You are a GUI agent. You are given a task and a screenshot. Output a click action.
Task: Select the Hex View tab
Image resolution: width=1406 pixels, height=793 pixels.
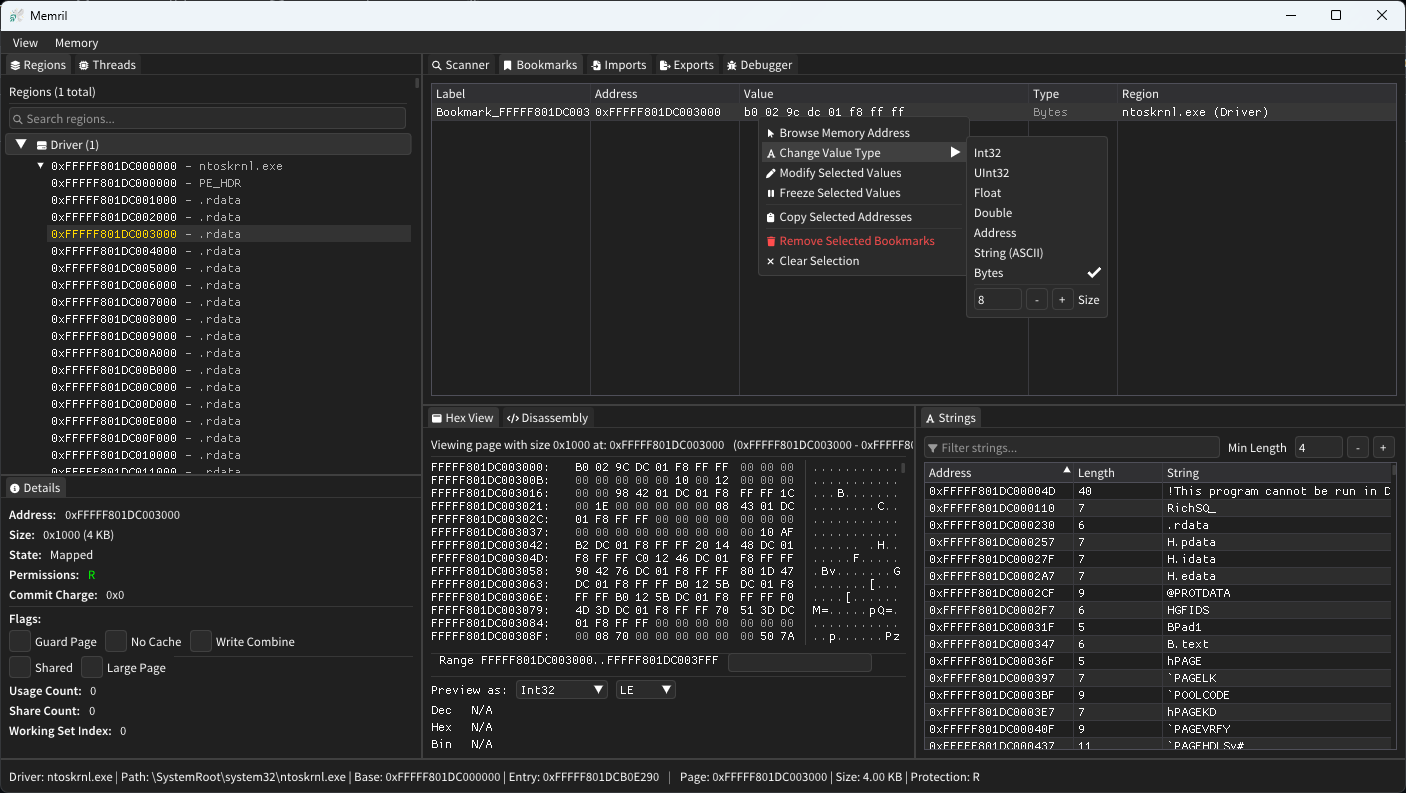pos(462,418)
